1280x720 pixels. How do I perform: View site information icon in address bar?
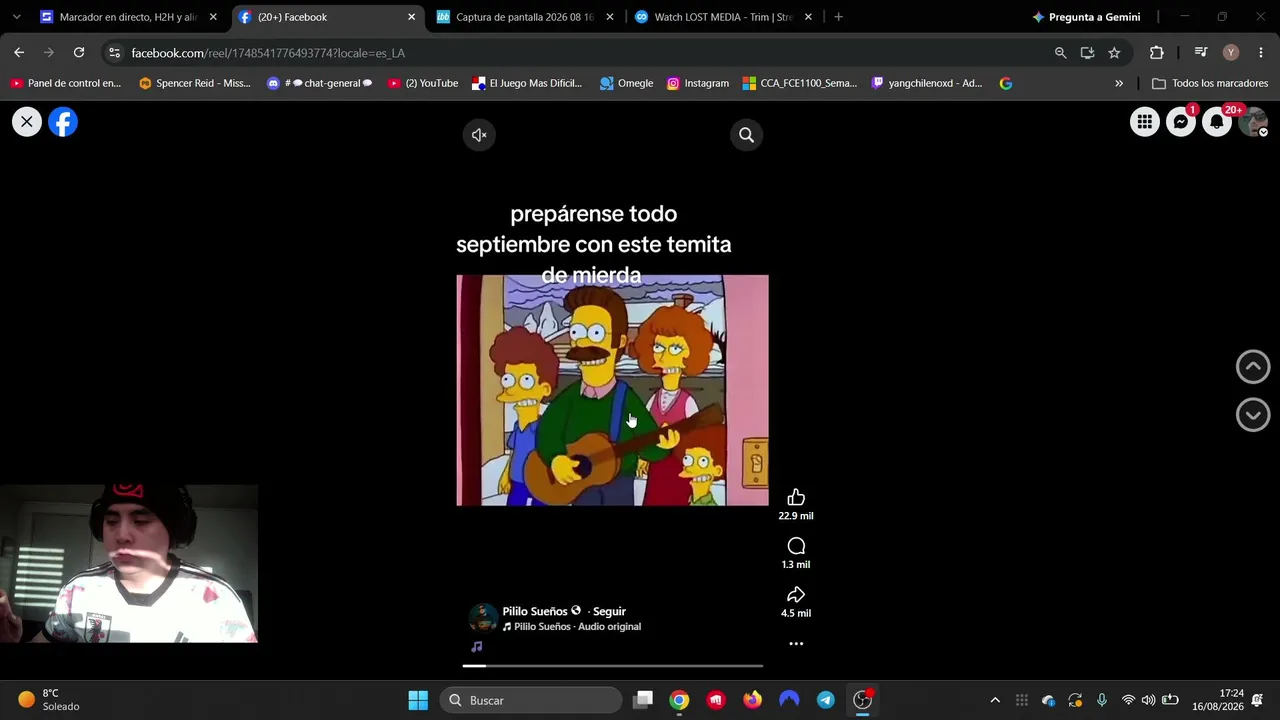pos(114,53)
